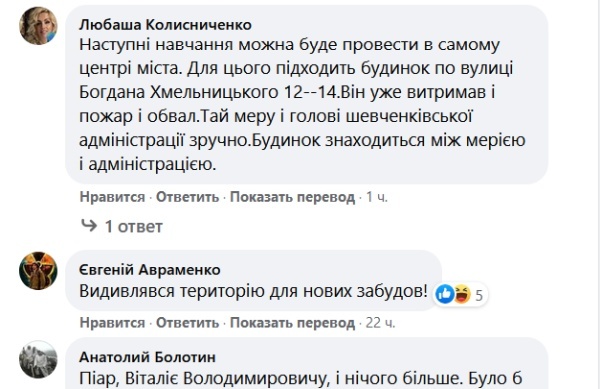Open Євгеній Авраменко's avatar

(x=38, y=270)
